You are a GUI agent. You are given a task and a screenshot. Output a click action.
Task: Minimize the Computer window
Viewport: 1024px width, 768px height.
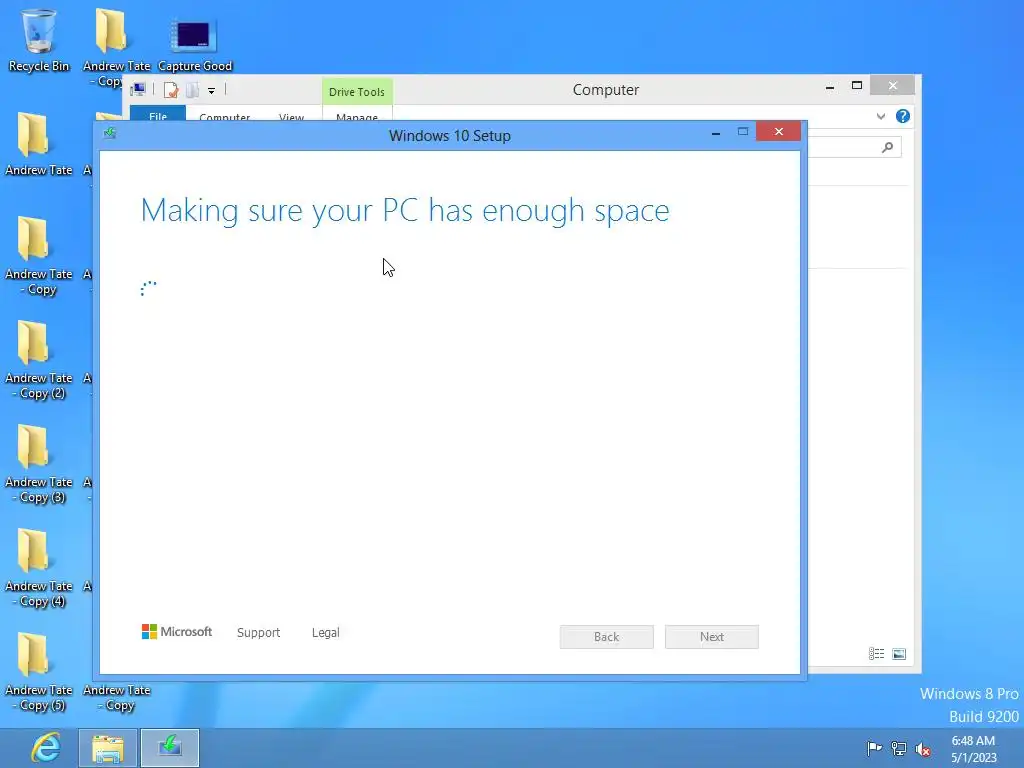pyautogui.click(x=830, y=86)
